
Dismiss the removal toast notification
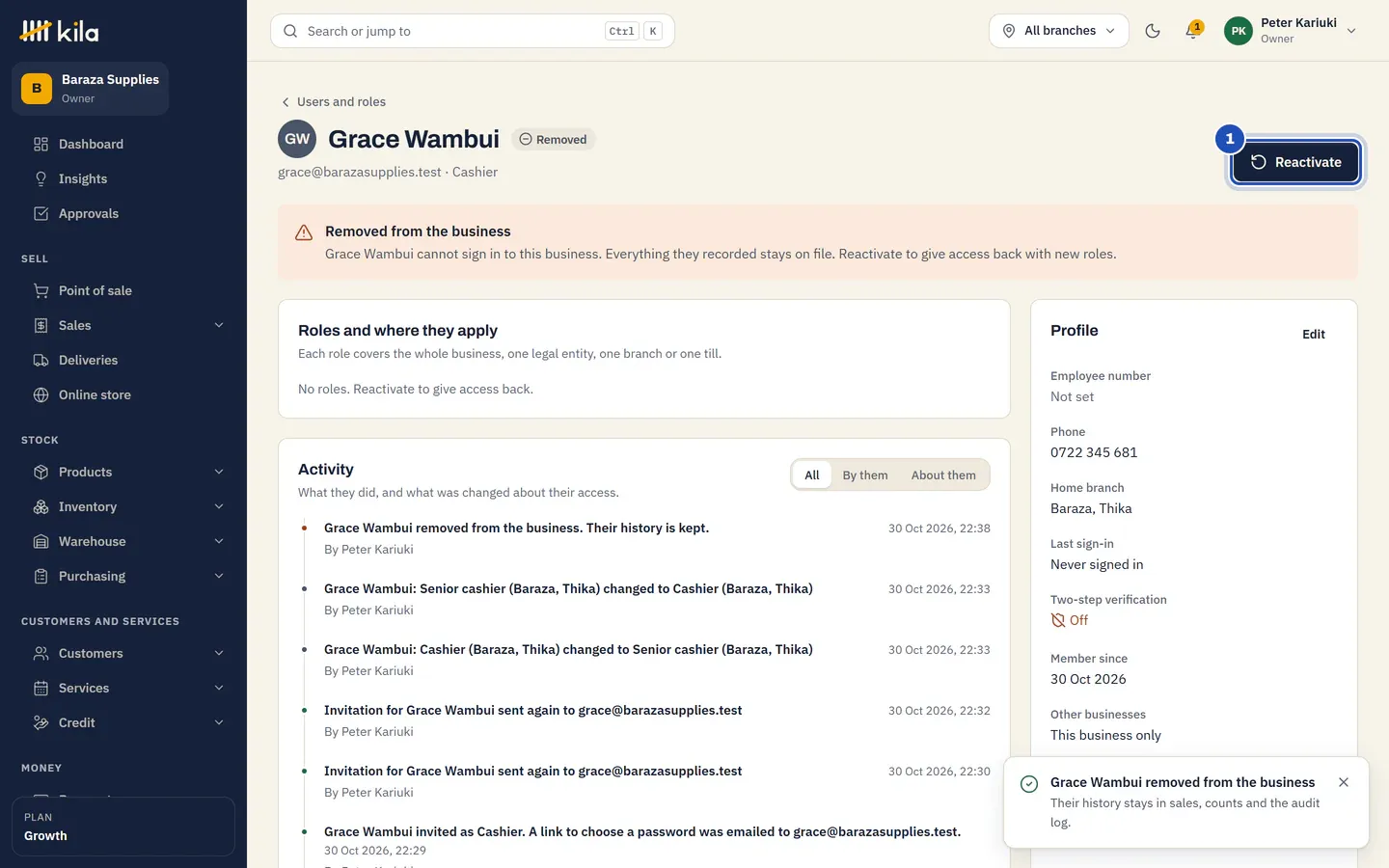coord(1344,782)
